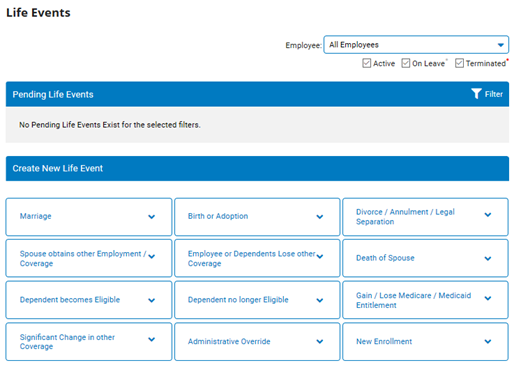Expand the Dependent no longer Eligible chevron
The height and width of the screenshot is (372, 514).
click(320, 300)
